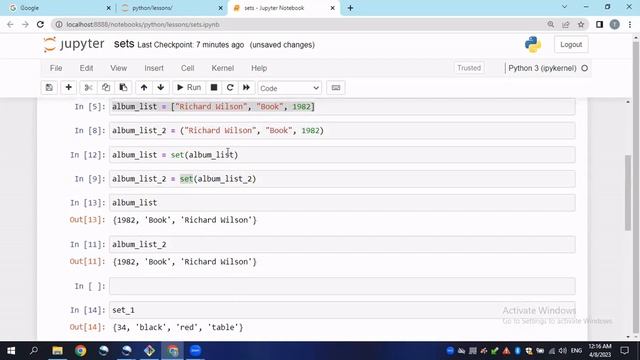This screenshot has height=360, width=640.
Task: Save notebook with the floppy disk icon
Action: [49, 88]
